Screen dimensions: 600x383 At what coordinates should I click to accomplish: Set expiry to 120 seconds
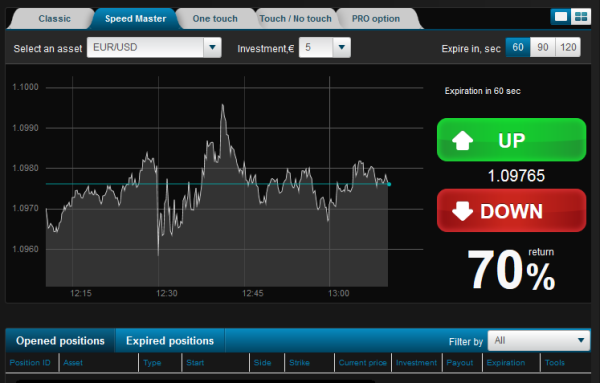(x=568, y=47)
